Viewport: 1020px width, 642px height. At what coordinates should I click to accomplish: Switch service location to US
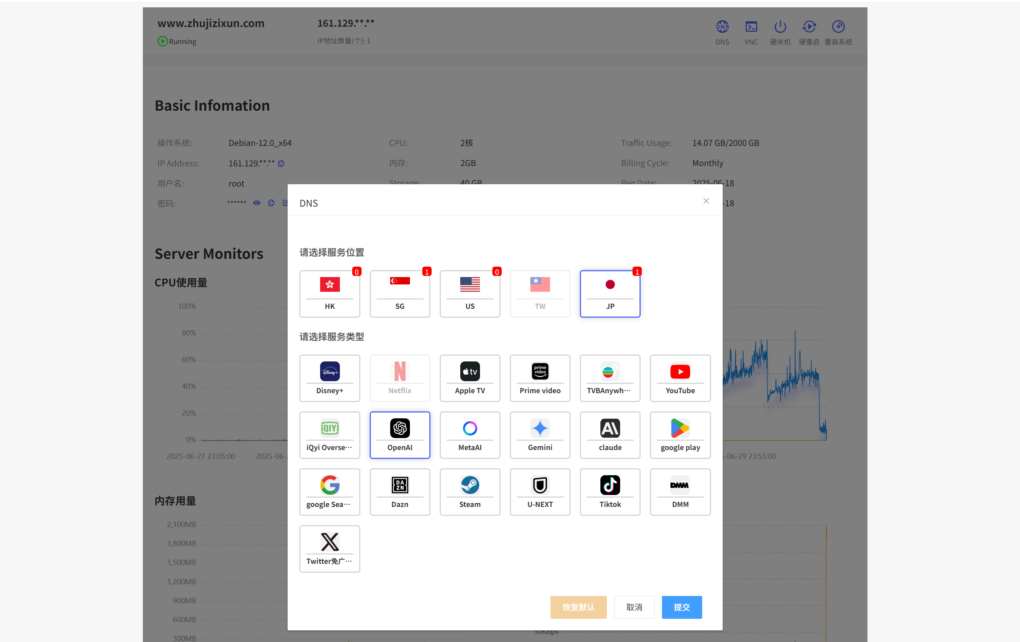click(x=470, y=294)
